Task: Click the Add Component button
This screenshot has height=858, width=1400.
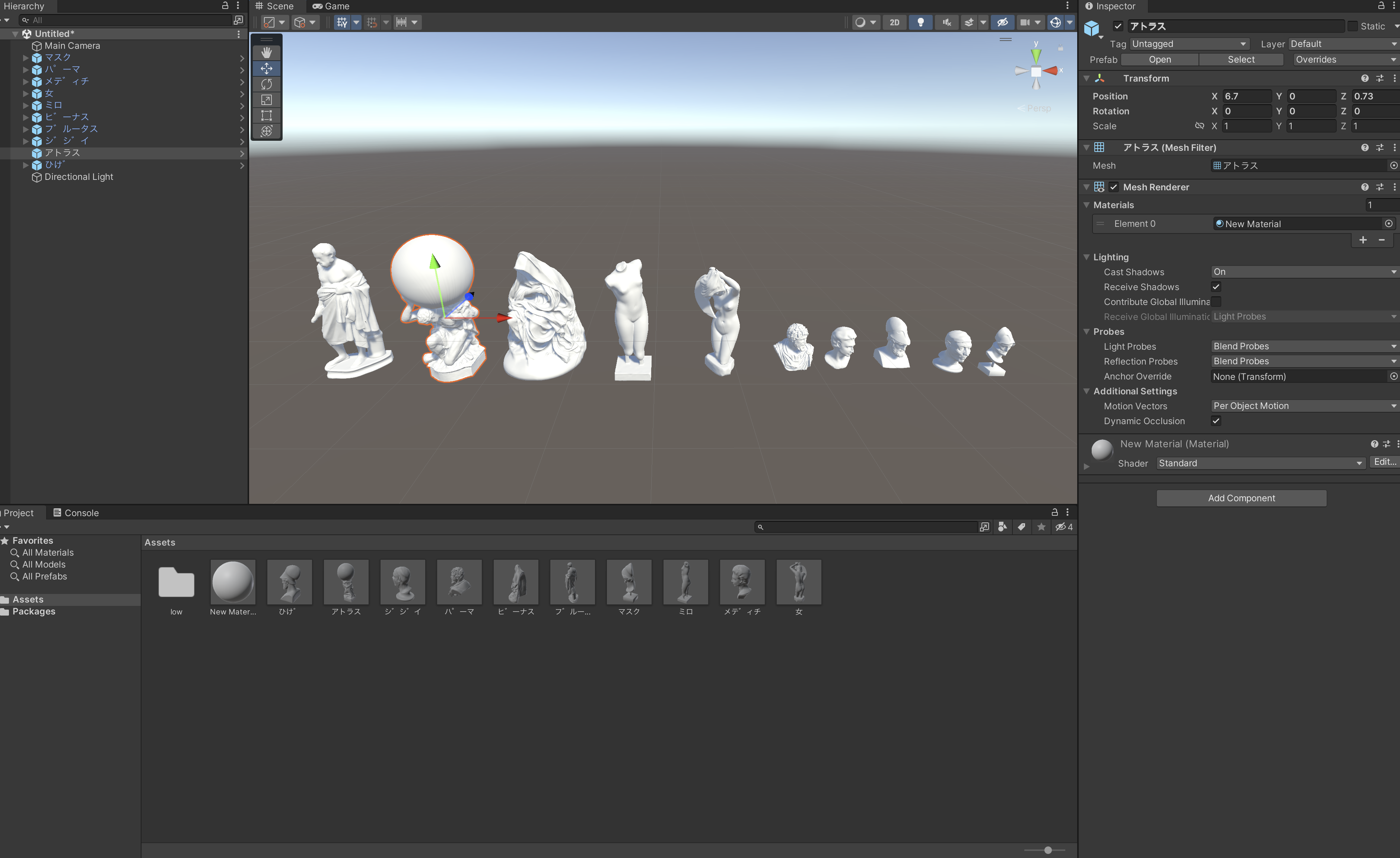Action: (1241, 498)
